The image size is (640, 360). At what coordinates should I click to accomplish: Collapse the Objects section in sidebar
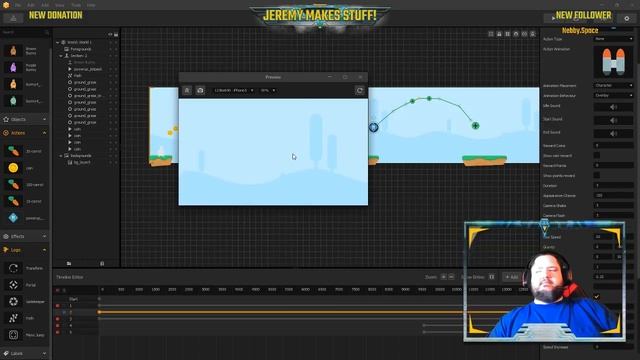point(44,120)
